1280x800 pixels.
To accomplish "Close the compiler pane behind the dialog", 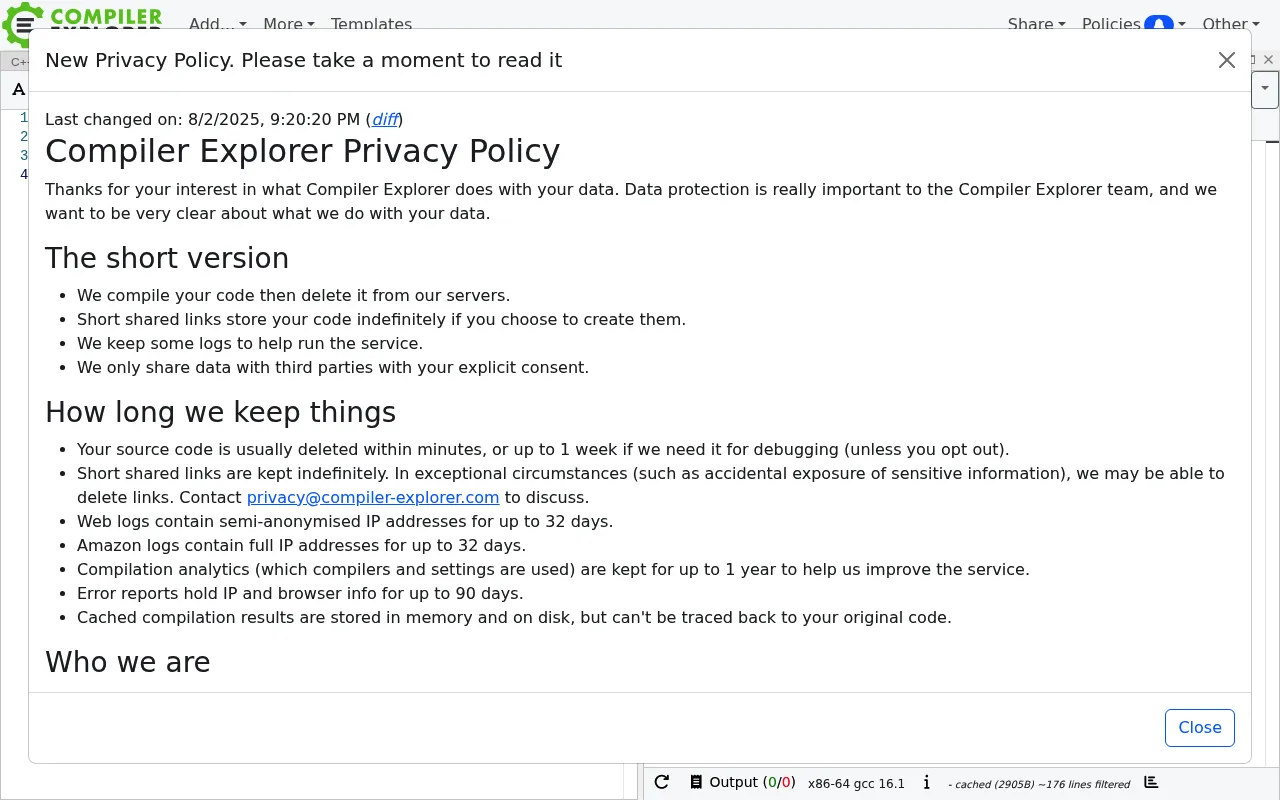I will [1269, 60].
